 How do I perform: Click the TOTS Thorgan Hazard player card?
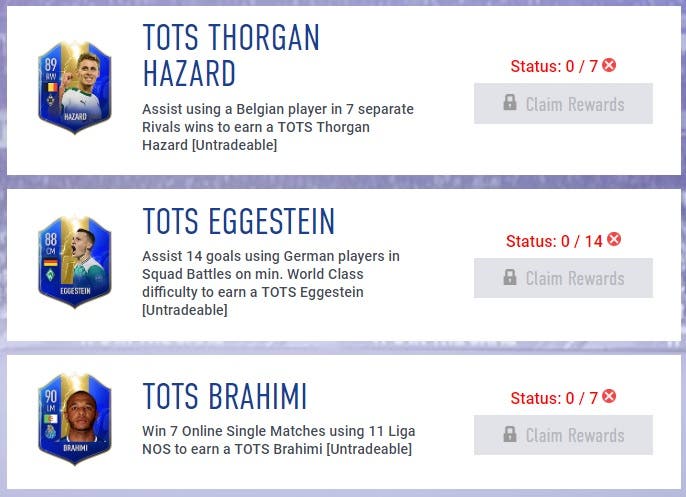pos(74,87)
